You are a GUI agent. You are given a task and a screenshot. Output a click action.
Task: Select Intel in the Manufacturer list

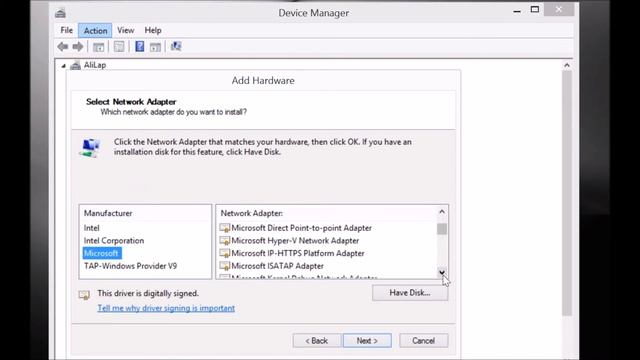(x=91, y=228)
